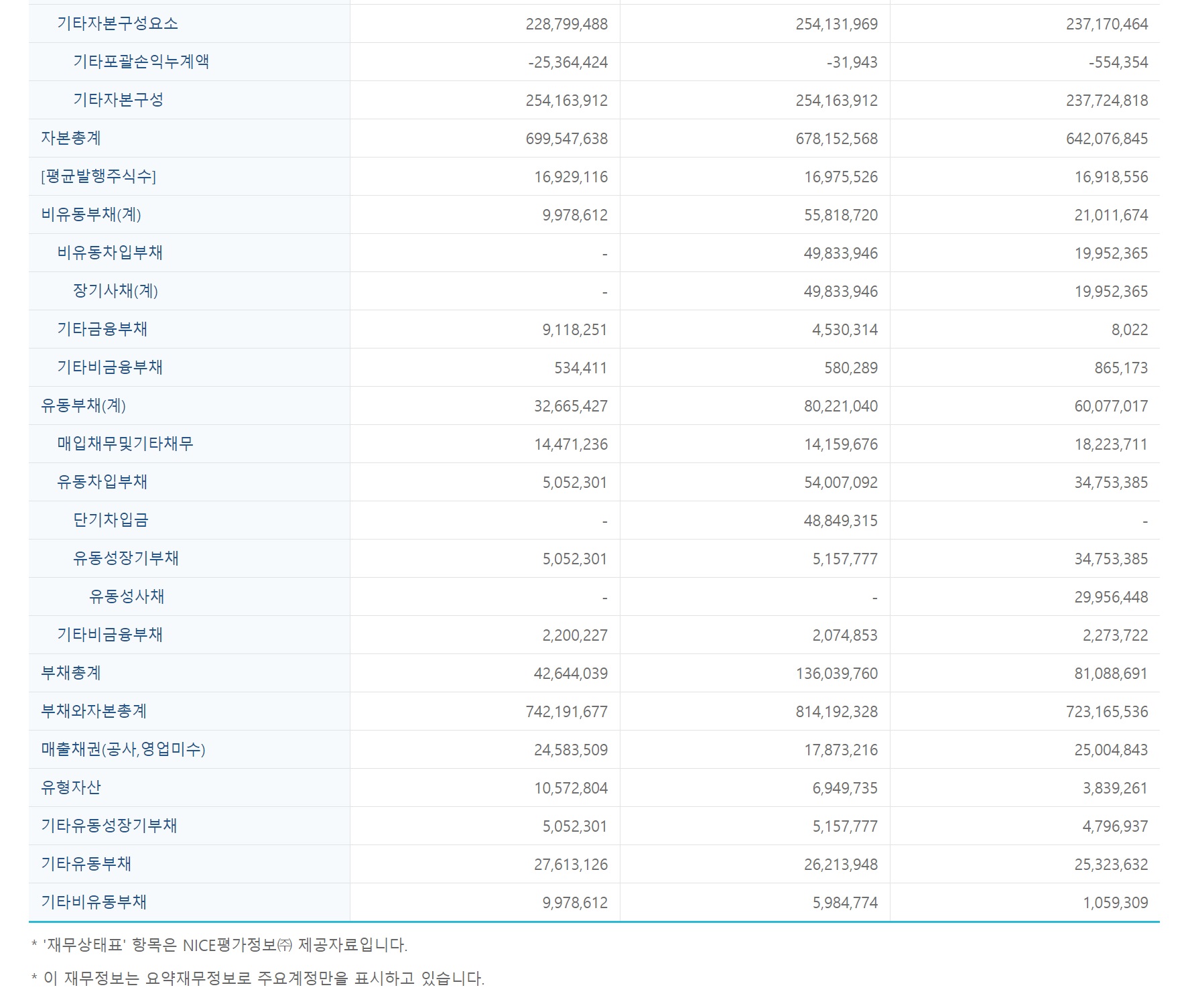
Task: Select the value -25,364,424
Action: click(x=568, y=62)
